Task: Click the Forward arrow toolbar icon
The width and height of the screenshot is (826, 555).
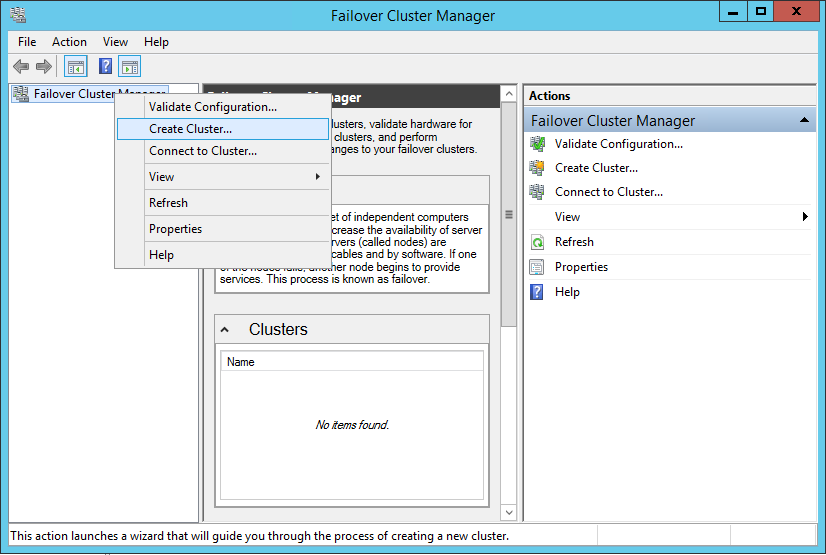Action: pos(44,66)
